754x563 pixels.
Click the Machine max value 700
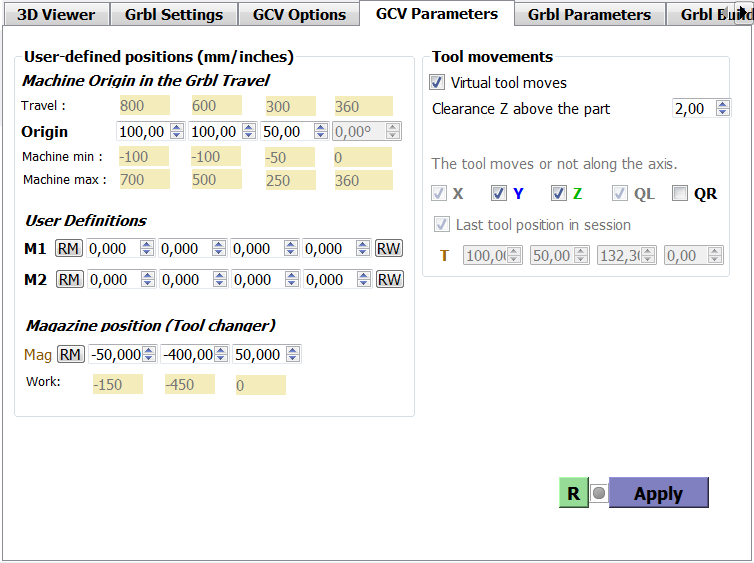[144, 179]
